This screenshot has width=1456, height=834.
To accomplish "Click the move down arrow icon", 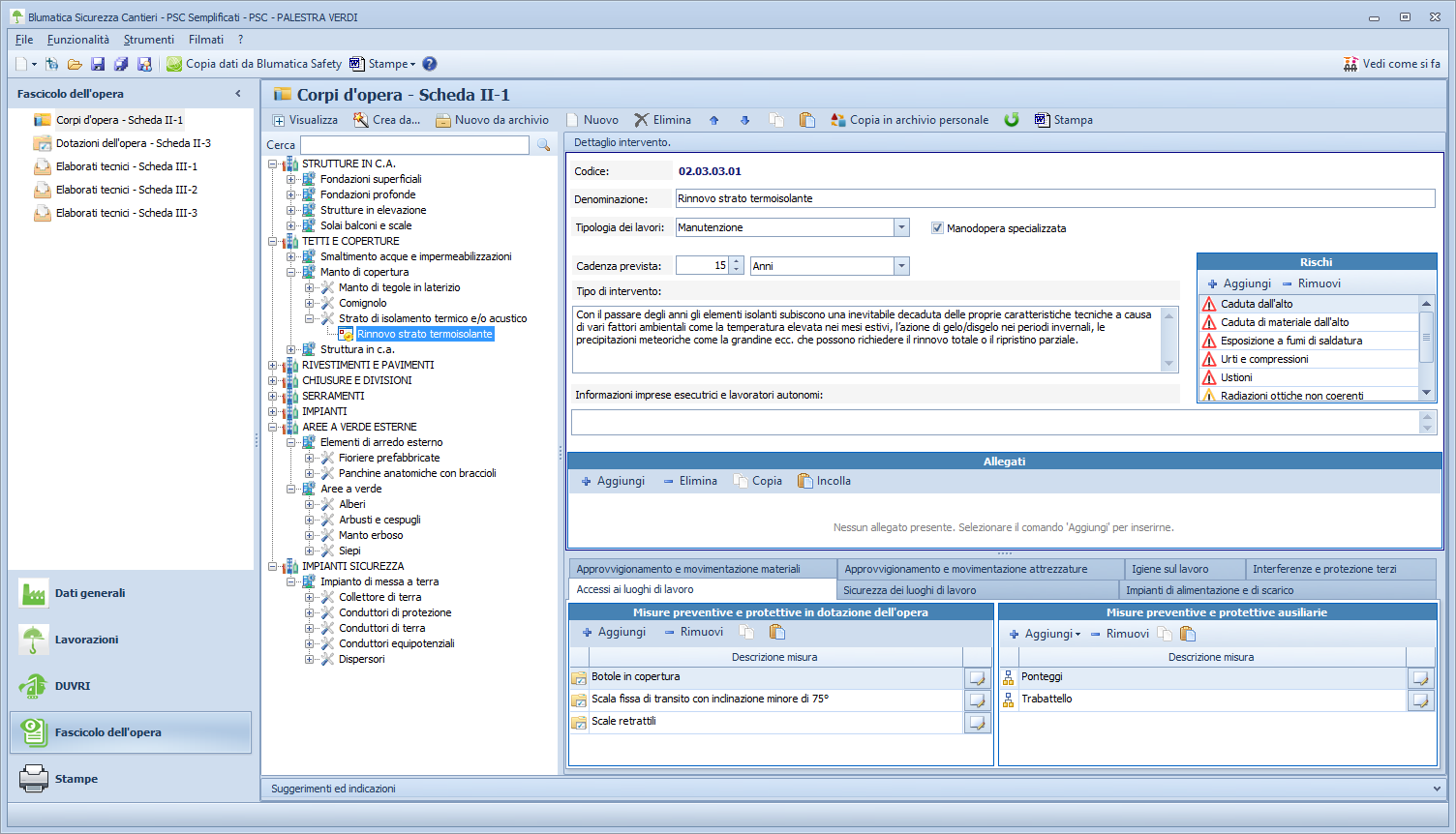I will 744,120.
